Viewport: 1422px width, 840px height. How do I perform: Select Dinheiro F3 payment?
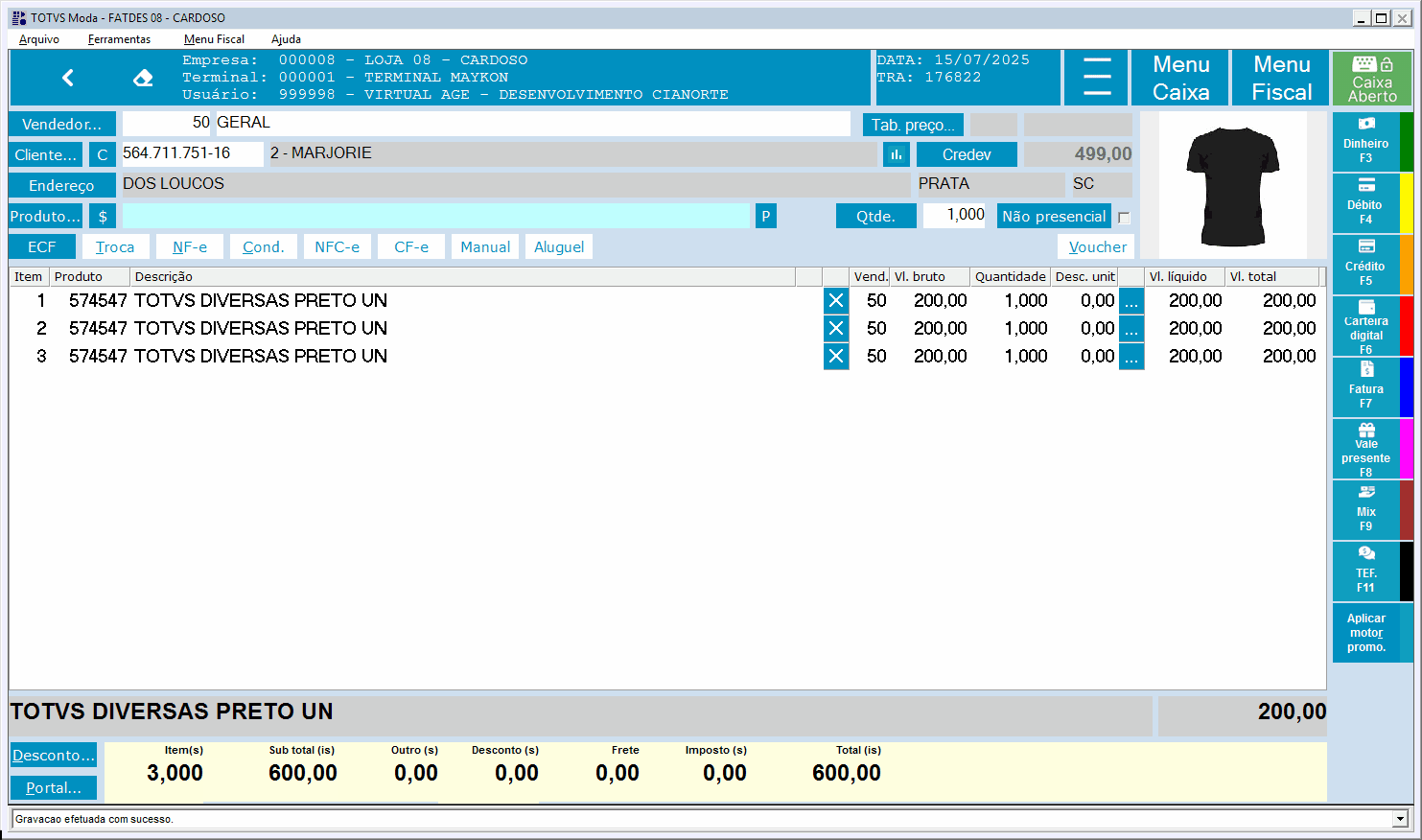[1365, 142]
